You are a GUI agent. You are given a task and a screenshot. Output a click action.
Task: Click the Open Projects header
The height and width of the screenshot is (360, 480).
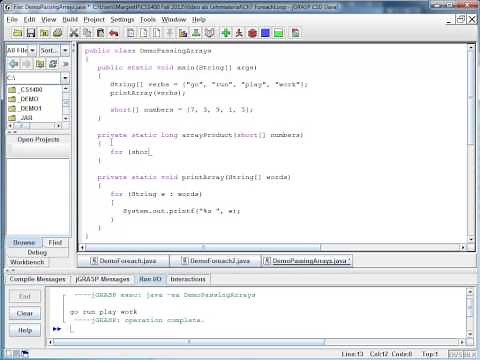click(38, 139)
